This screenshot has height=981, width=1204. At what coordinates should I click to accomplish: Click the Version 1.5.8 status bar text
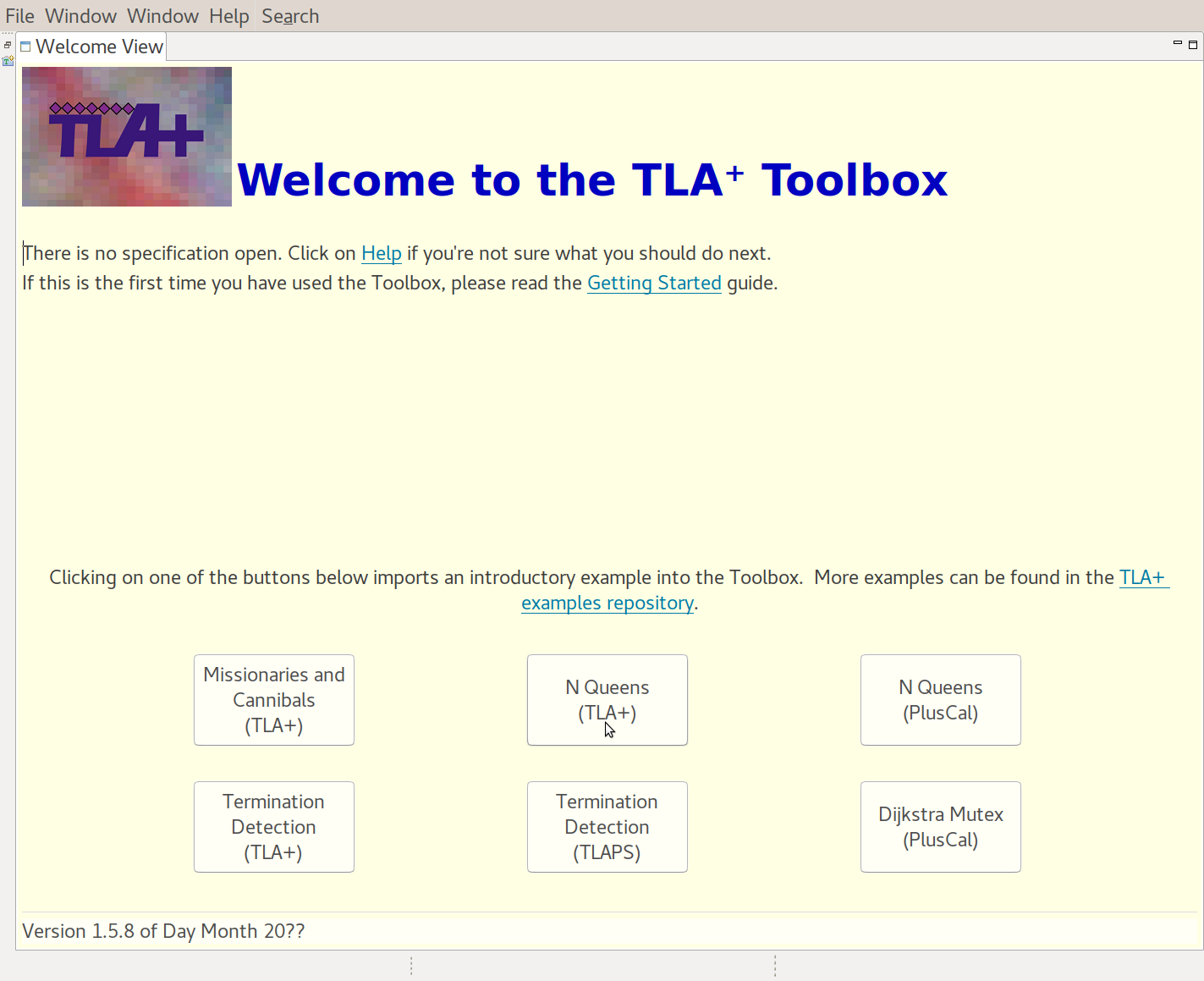tap(163, 930)
